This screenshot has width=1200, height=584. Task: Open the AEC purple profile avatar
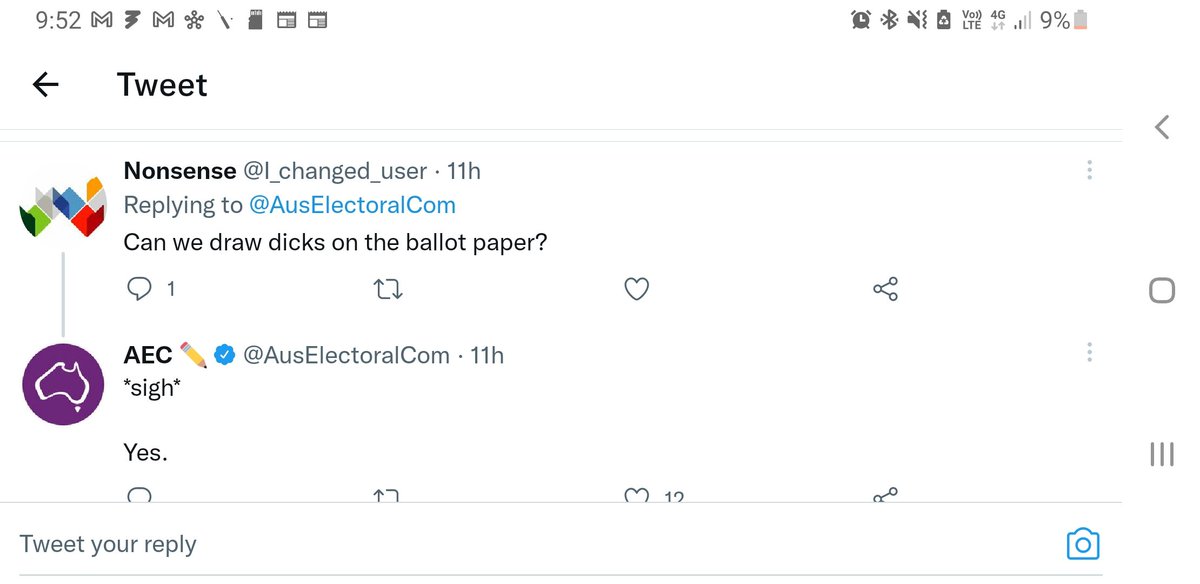(63, 384)
